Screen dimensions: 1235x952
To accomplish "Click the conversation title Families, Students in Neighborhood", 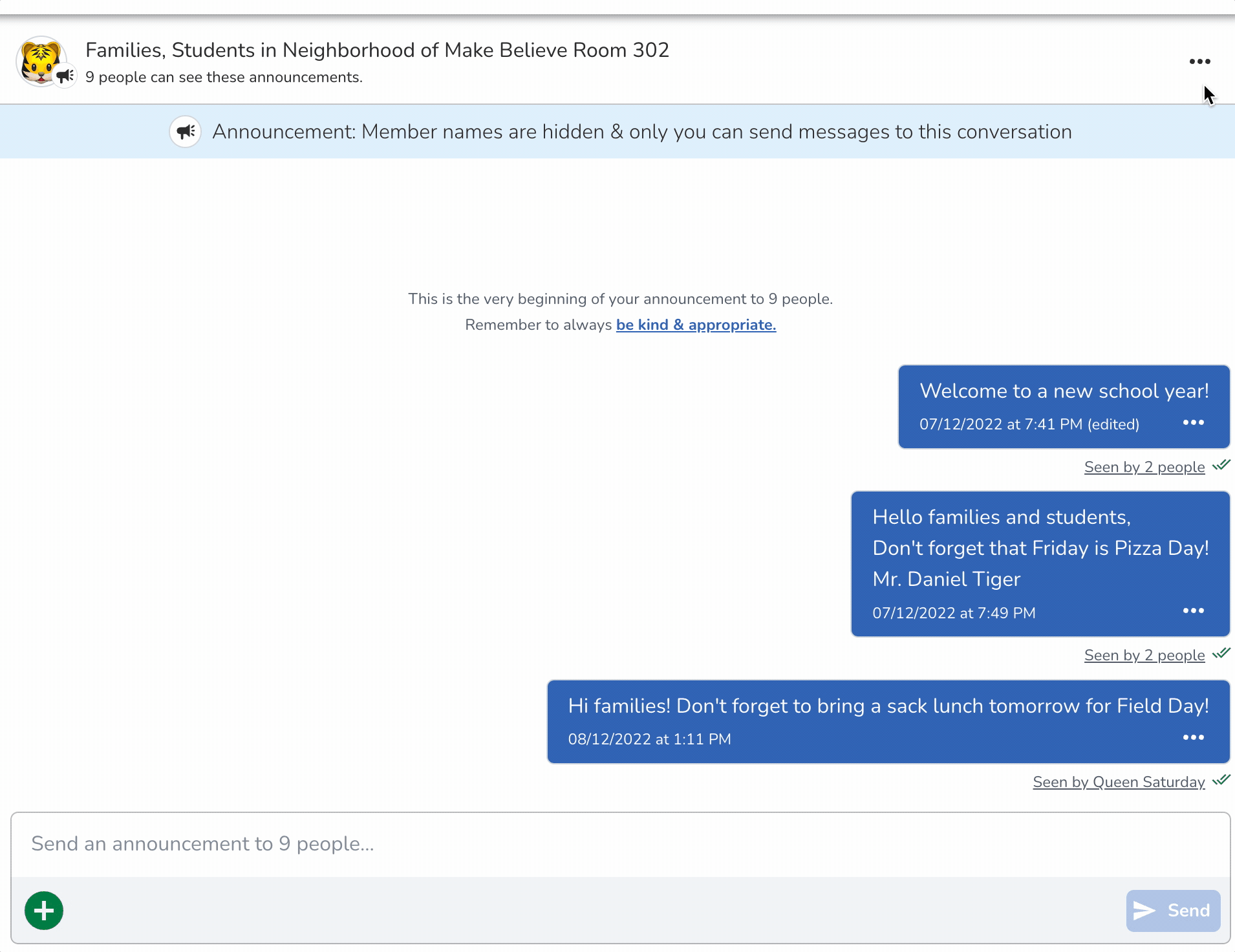I will coord(377,50).
